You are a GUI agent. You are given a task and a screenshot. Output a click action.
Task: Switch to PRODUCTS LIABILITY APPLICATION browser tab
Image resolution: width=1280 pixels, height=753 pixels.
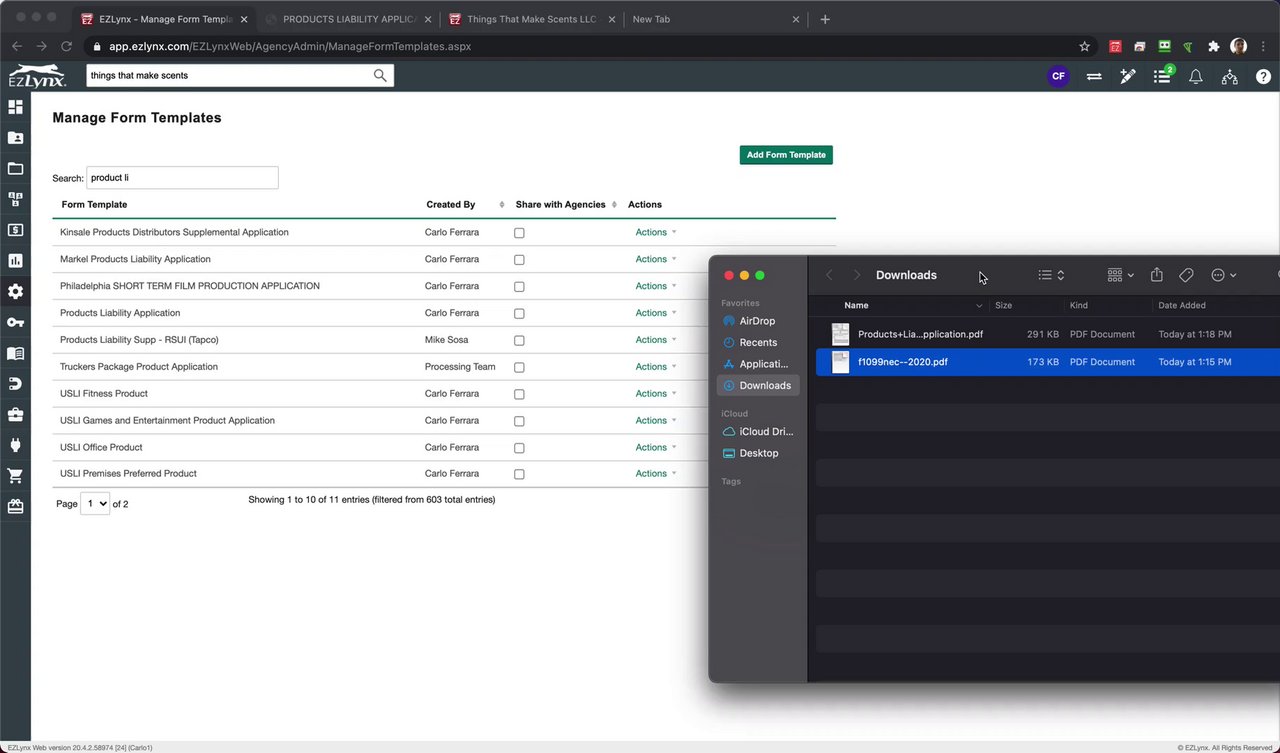[x=349, y=19]
